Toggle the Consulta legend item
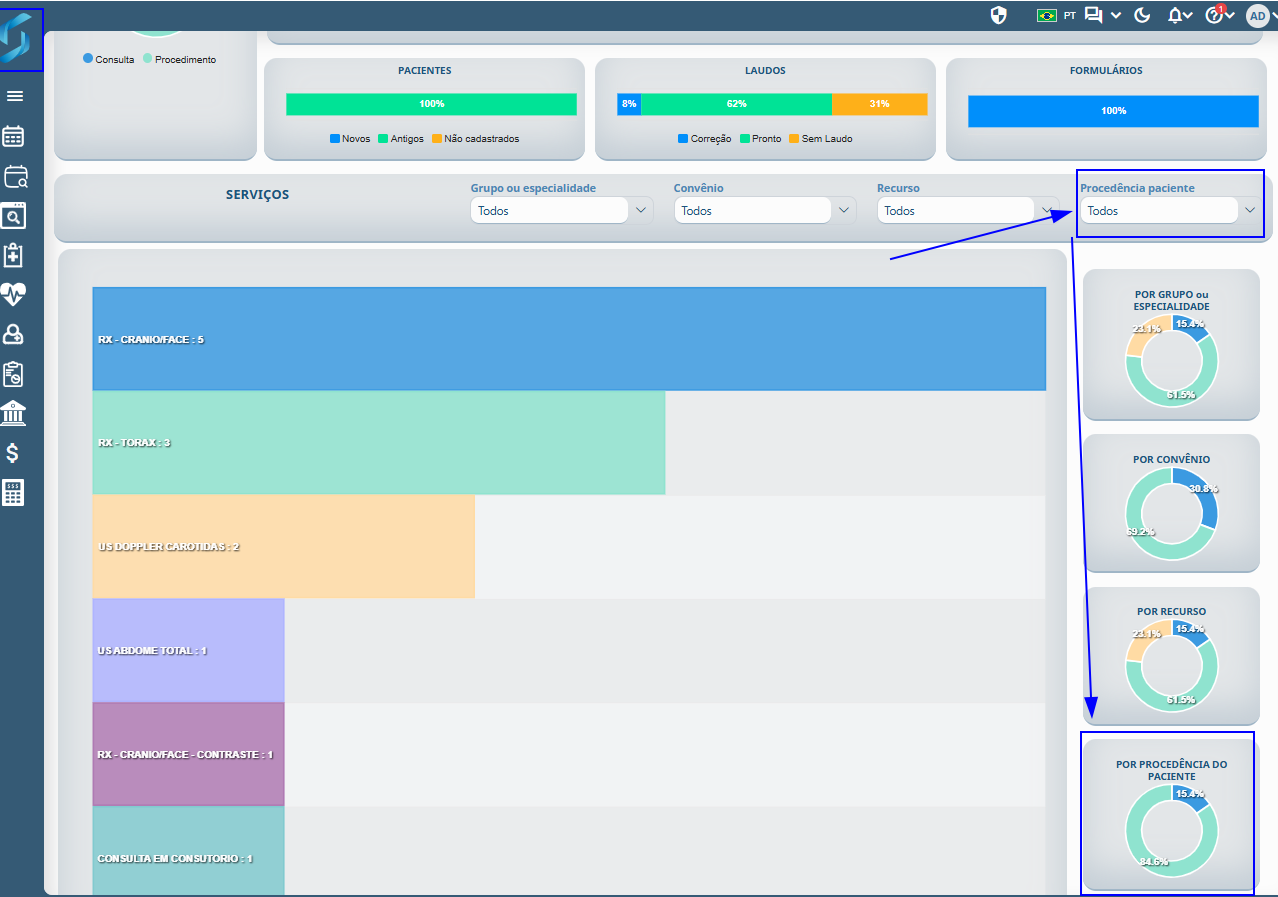 [109, 59]
